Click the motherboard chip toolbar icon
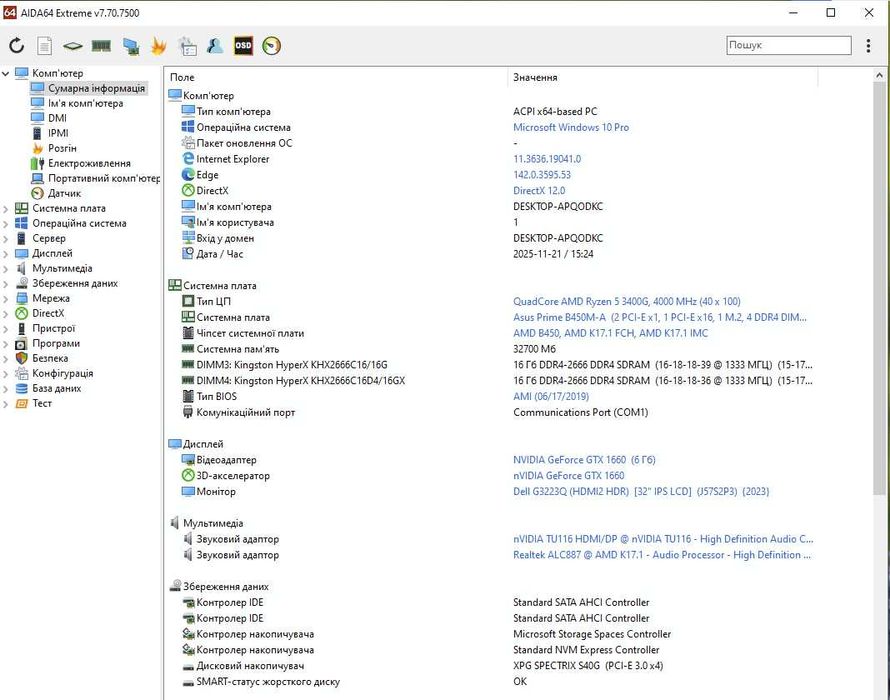Viewport: 890px width, 700px height. pyautogui.click(x=73, y=45)
